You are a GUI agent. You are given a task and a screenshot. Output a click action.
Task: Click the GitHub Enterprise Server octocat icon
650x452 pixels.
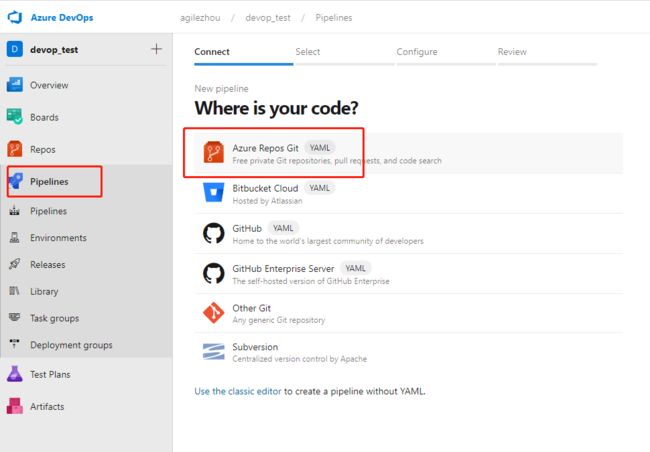[213, 273]
